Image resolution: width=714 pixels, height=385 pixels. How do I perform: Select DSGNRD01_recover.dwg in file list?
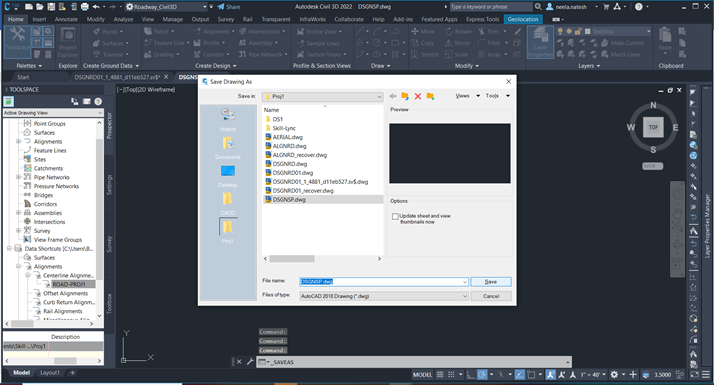tap(303, 190)
